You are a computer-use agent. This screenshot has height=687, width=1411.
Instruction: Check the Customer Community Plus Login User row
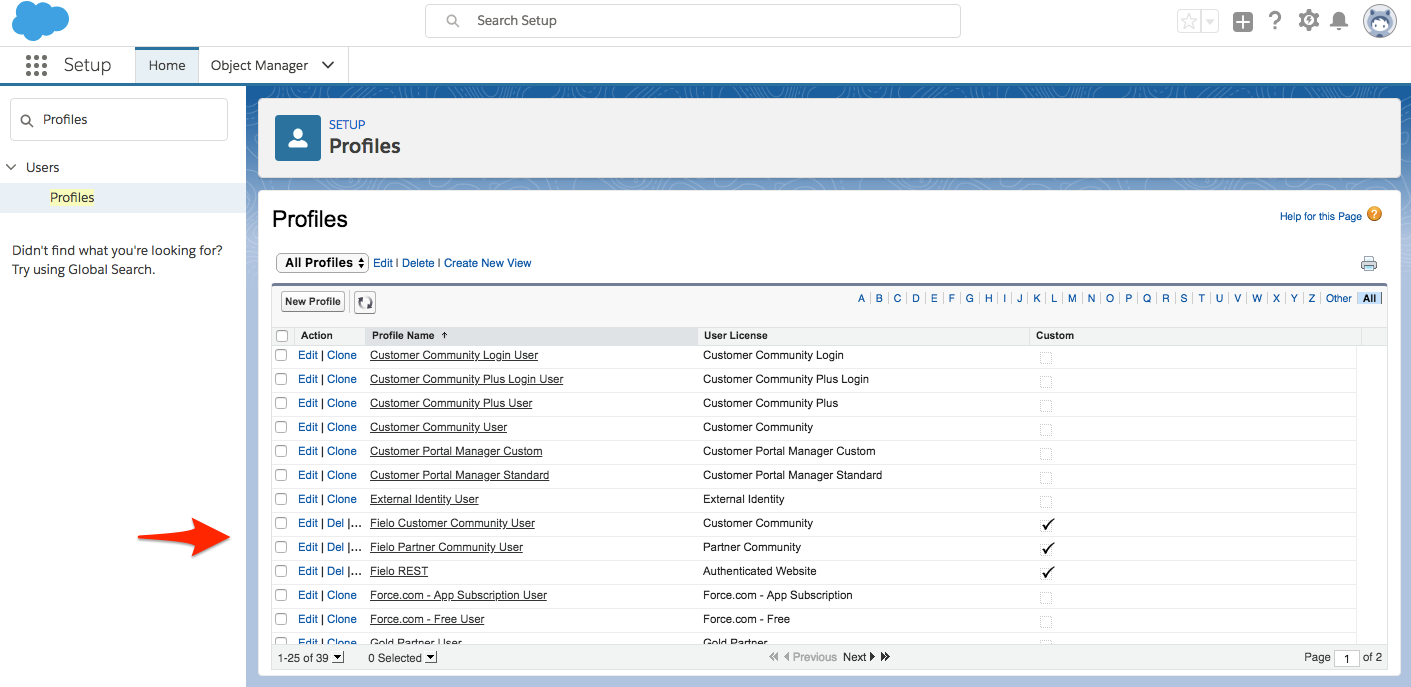pos(281,379)
